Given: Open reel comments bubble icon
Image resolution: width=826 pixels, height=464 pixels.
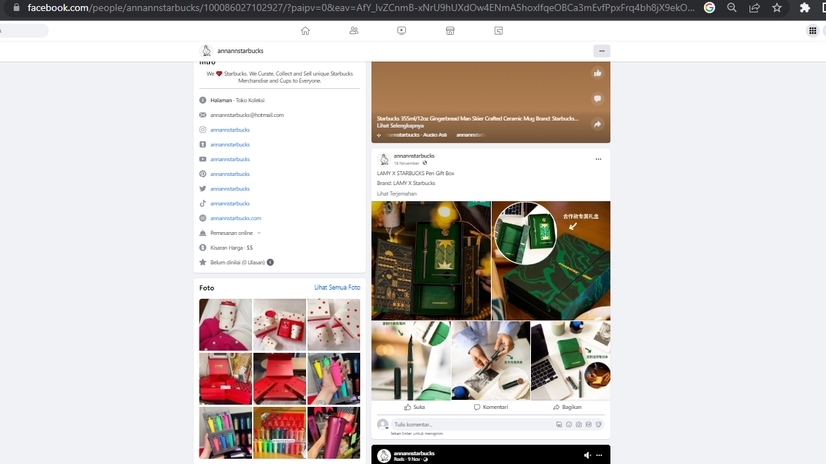Looking at the screenshot, I should (597, 98).
